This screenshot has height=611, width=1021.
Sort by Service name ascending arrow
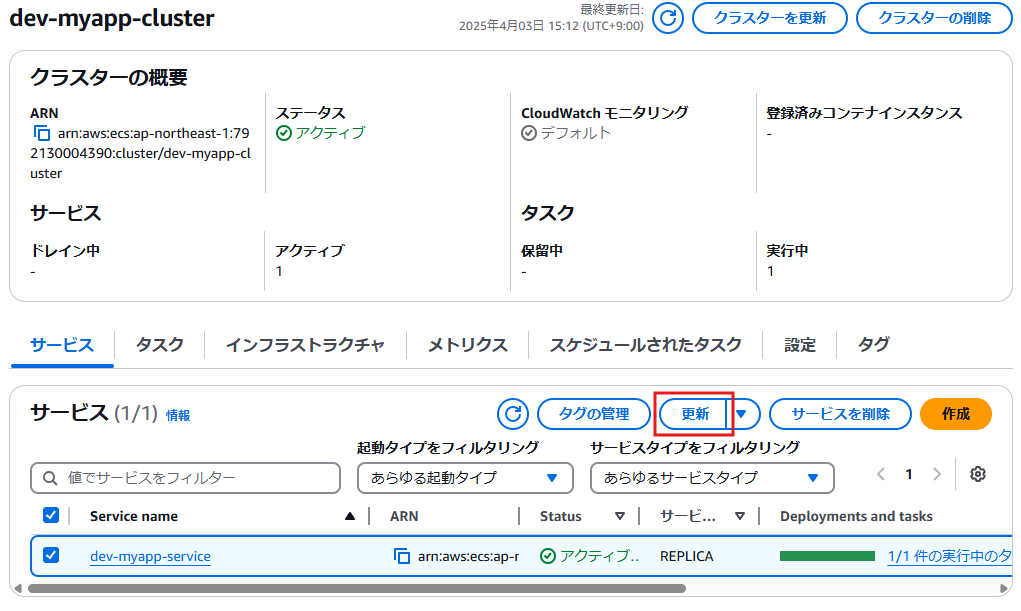point(350,516)
